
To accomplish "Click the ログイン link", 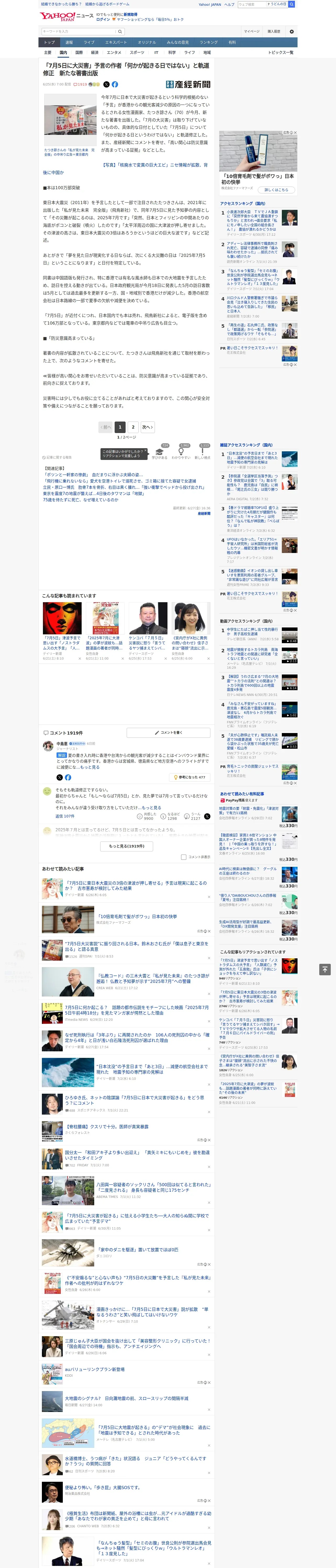I will (103, 20).
